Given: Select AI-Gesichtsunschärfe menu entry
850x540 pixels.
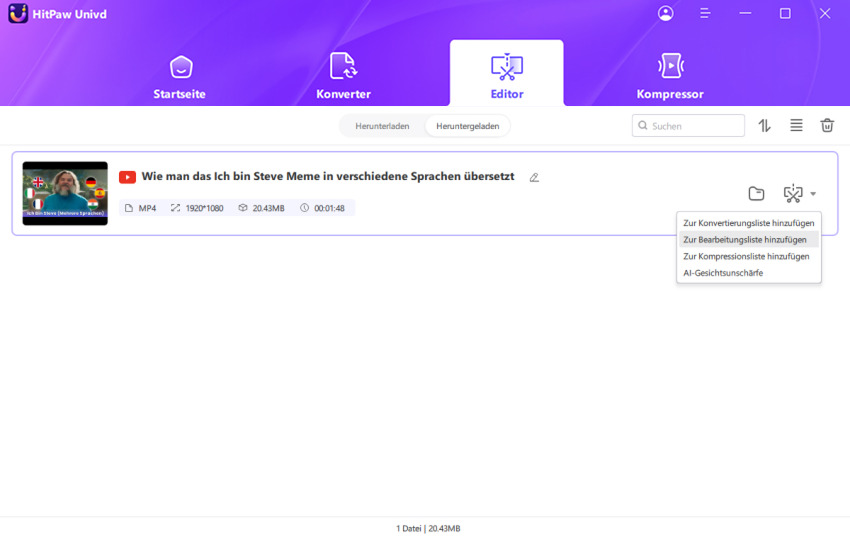Looking at the screenshot, I should tap(749, 273).
